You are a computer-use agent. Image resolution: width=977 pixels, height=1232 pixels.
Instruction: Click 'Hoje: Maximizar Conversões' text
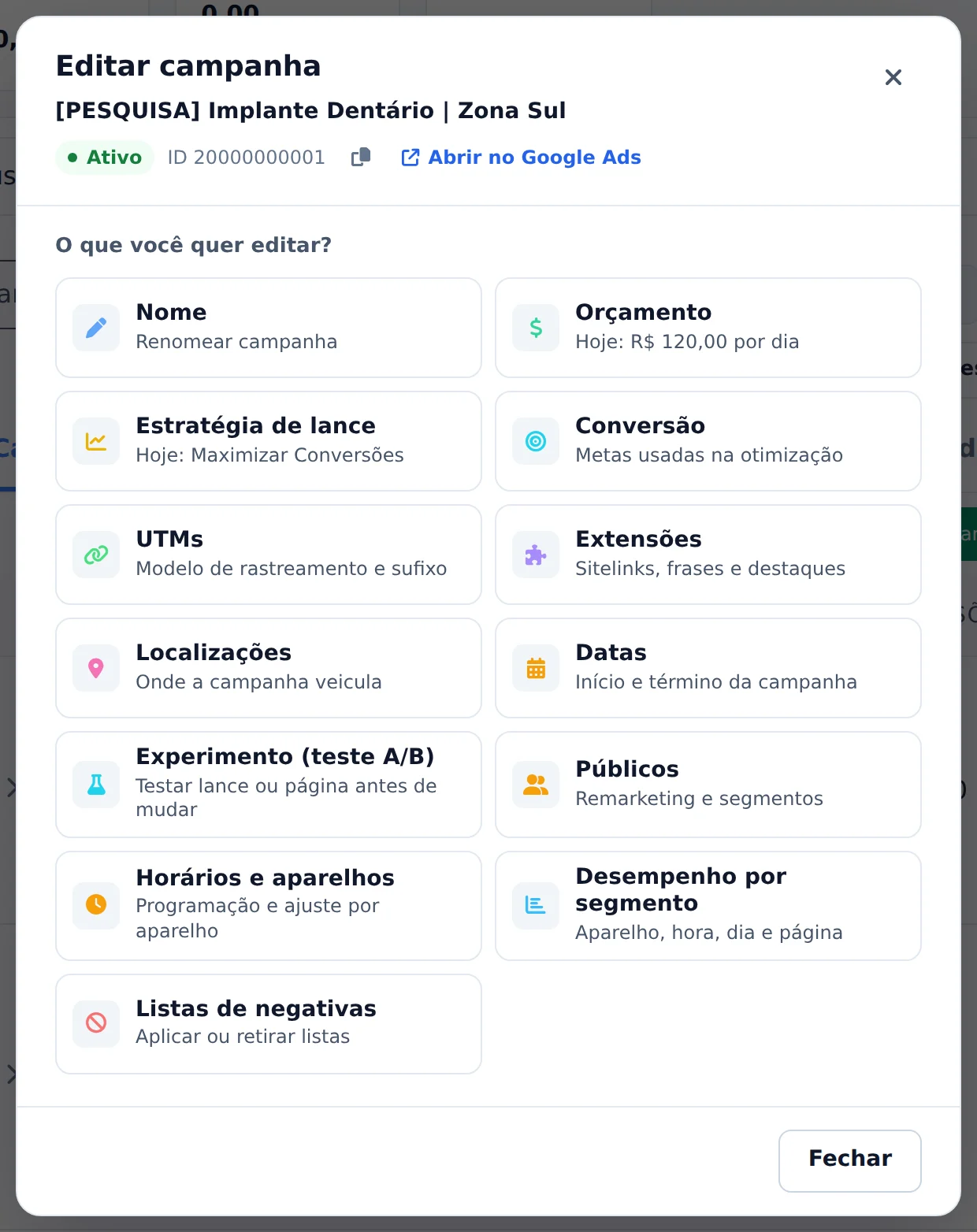(x=269, y=455)
